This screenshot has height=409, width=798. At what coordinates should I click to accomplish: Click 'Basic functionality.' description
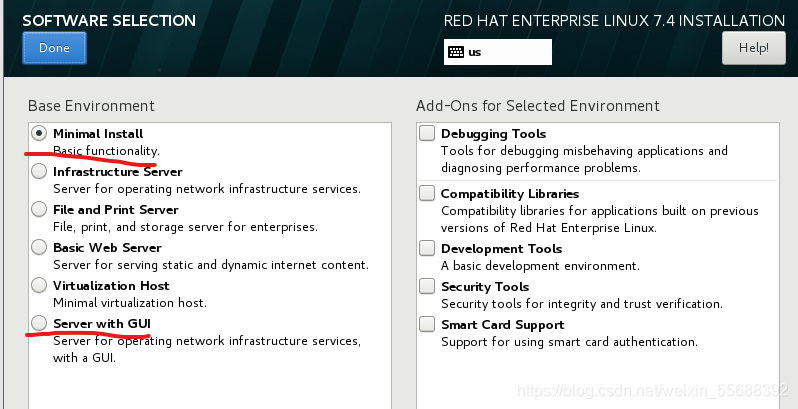click(106, 151)
